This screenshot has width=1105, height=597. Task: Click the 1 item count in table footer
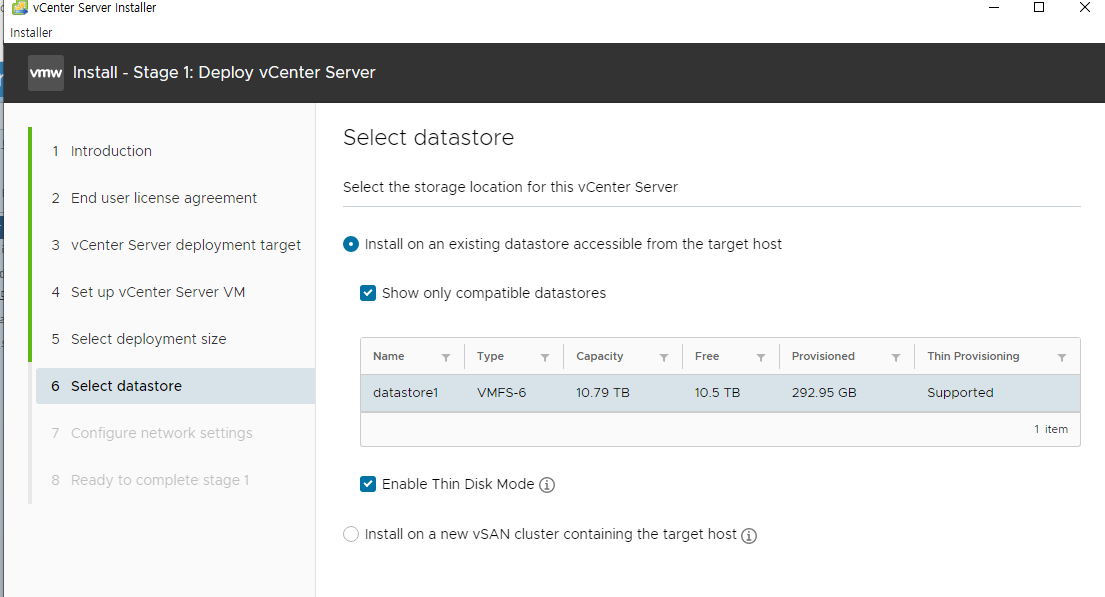[1051, 429]
